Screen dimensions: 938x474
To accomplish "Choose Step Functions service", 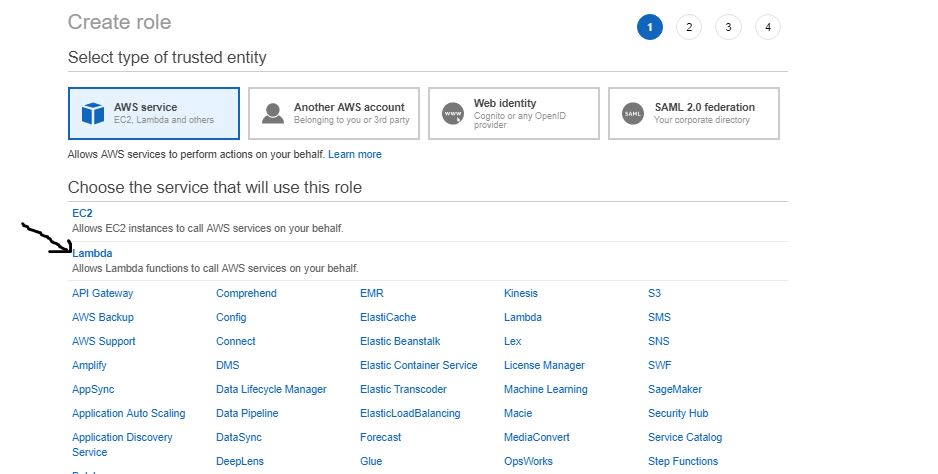I will (x=683, y=461).
